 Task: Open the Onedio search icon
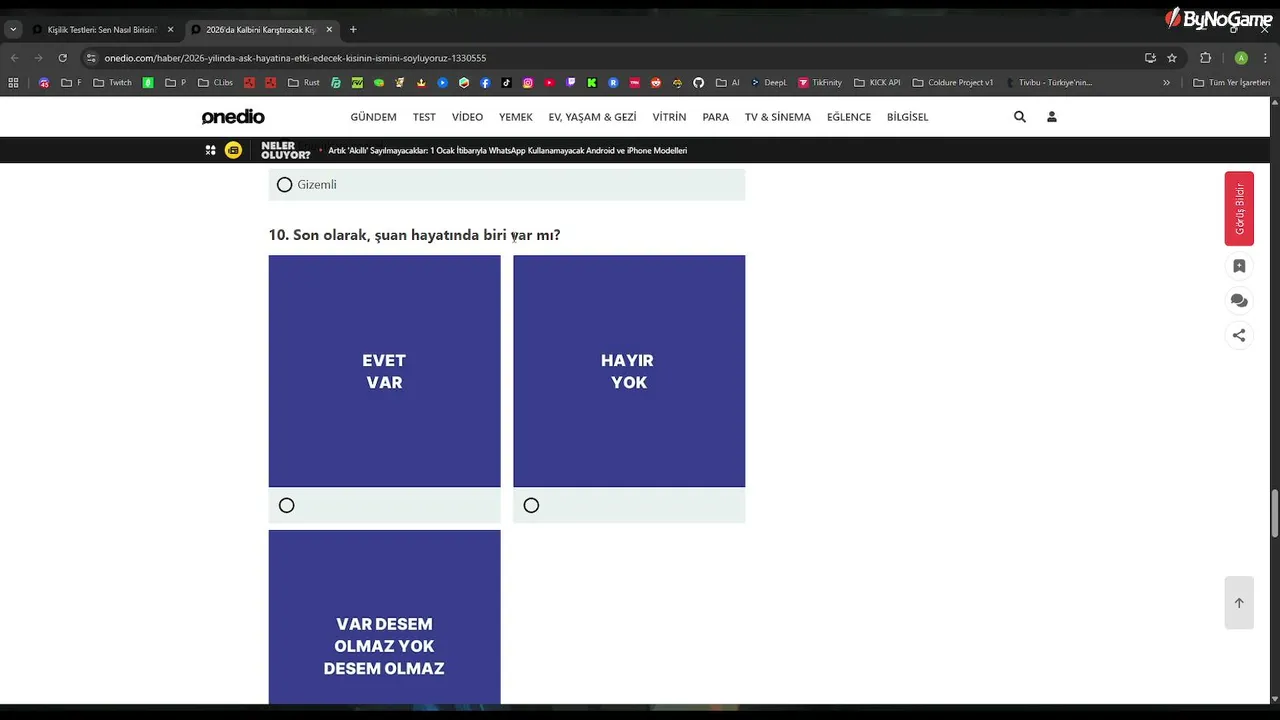point(1020,117)
